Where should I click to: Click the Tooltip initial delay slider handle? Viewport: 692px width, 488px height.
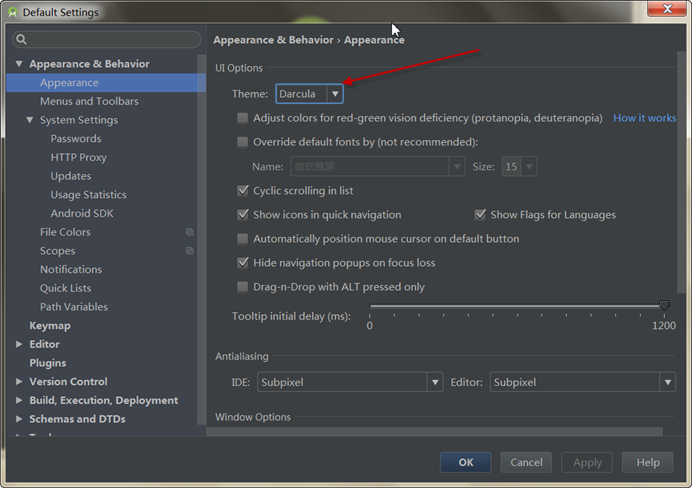tap(664, 305)
